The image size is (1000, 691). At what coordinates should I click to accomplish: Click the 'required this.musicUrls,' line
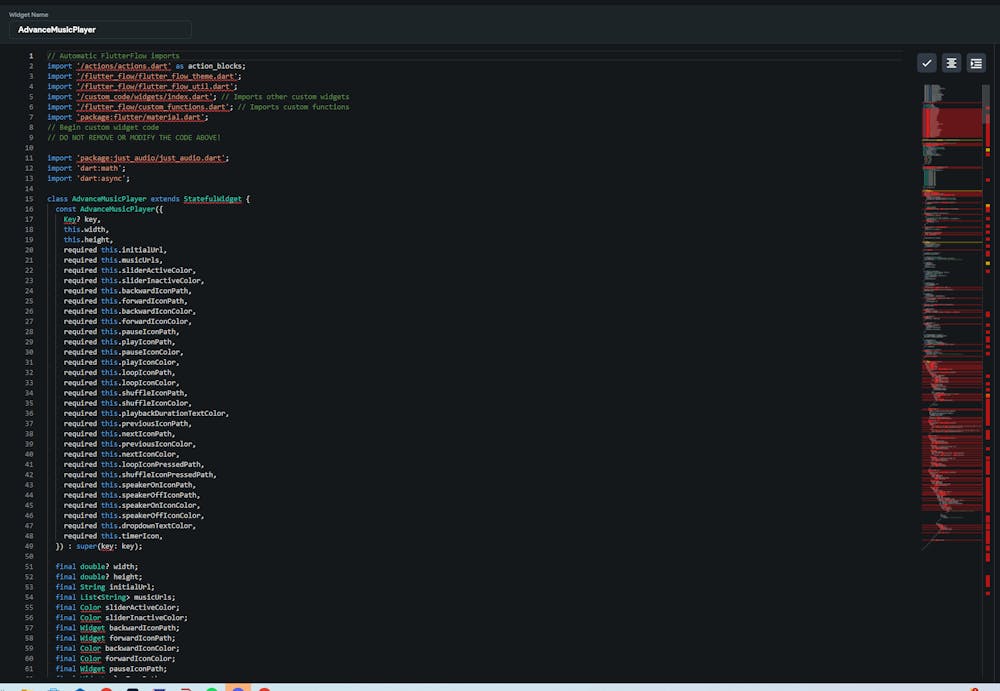113,260
